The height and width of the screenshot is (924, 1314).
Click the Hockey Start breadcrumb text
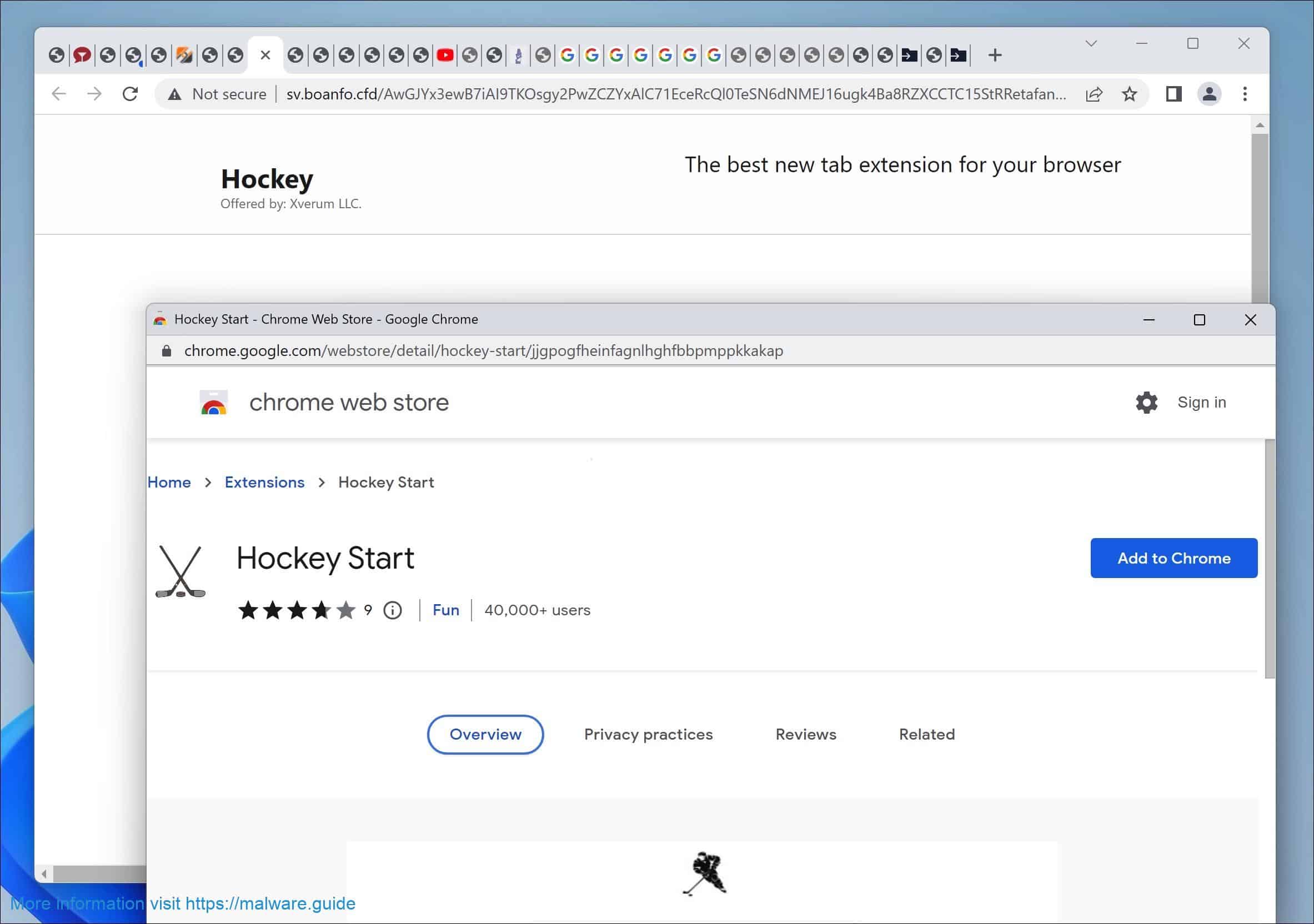[387, 483]
